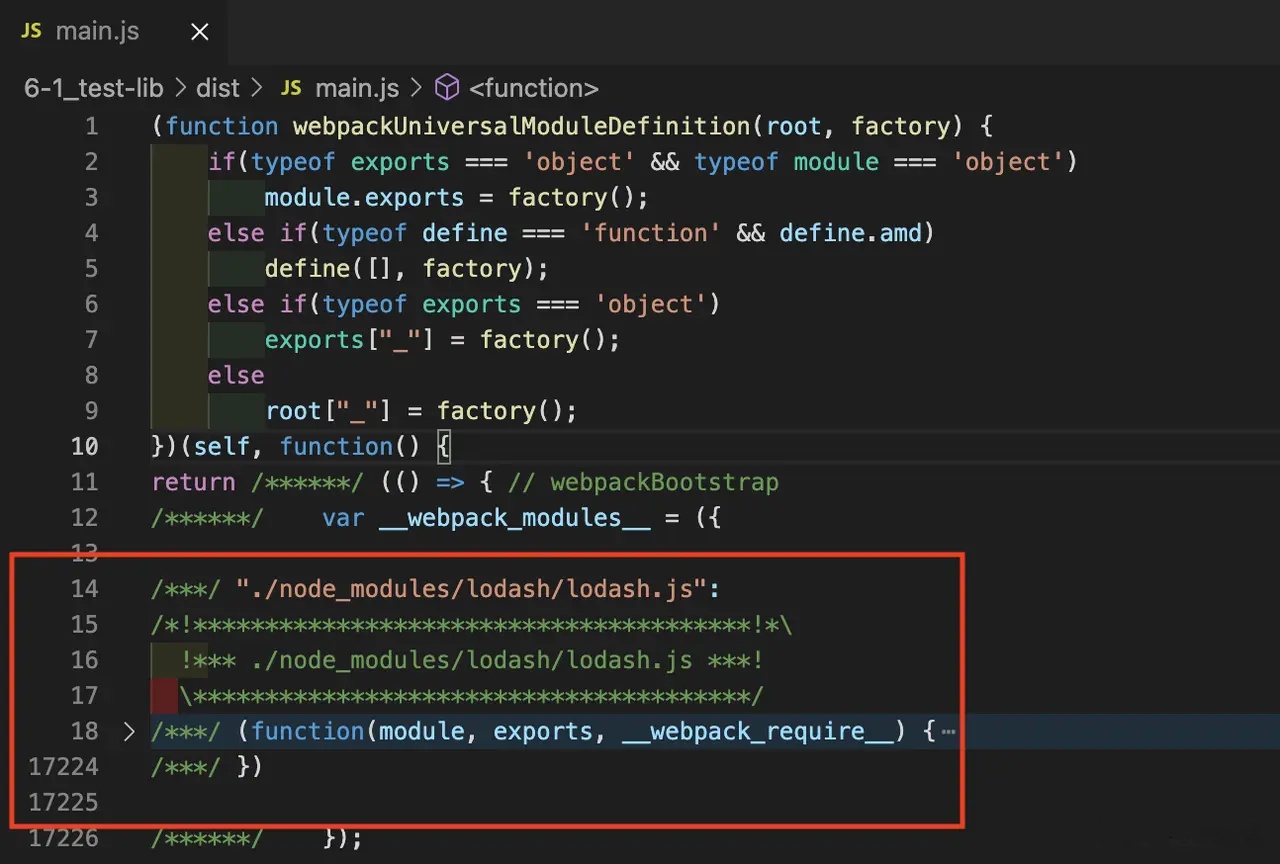Open the dist breadcrumb folder

click(218, 88)
